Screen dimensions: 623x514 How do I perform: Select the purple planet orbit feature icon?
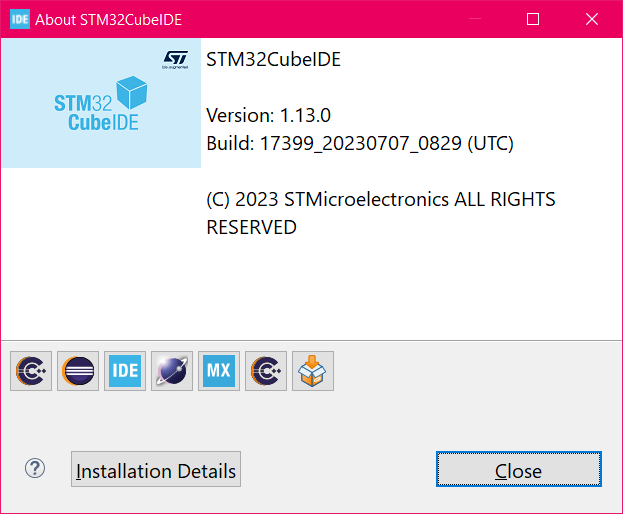[x=172, y=371]
